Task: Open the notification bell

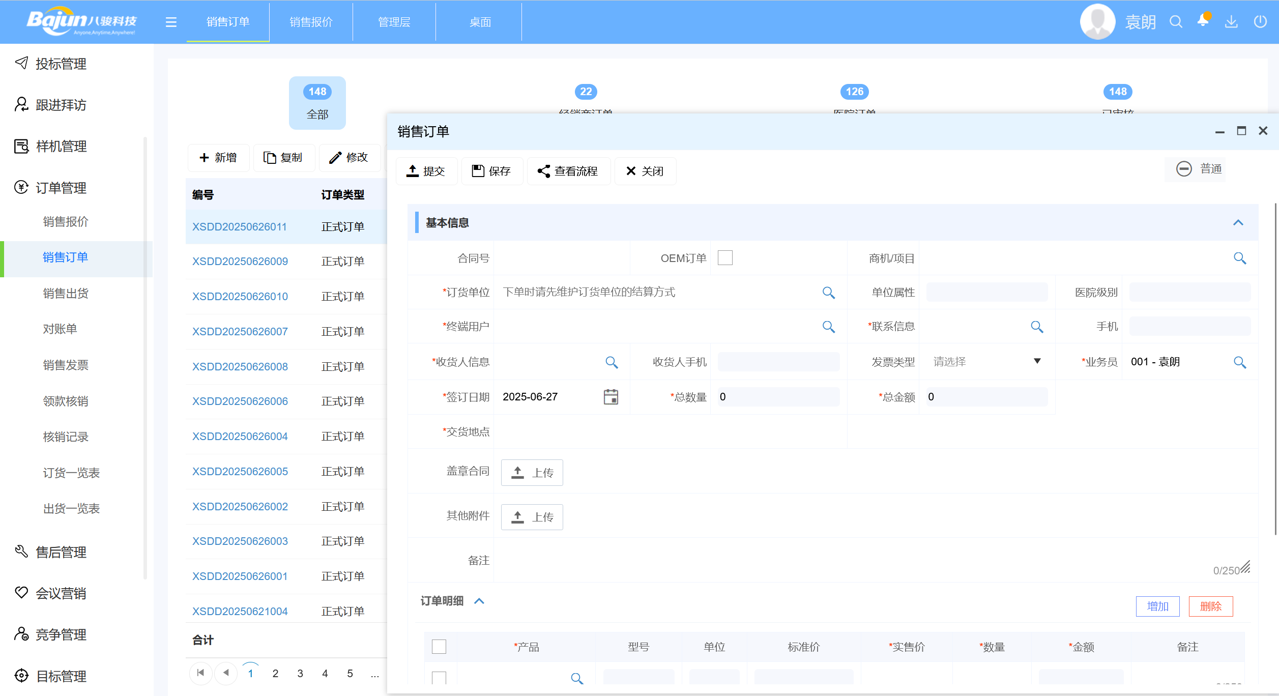Action: pos(1203,20)
